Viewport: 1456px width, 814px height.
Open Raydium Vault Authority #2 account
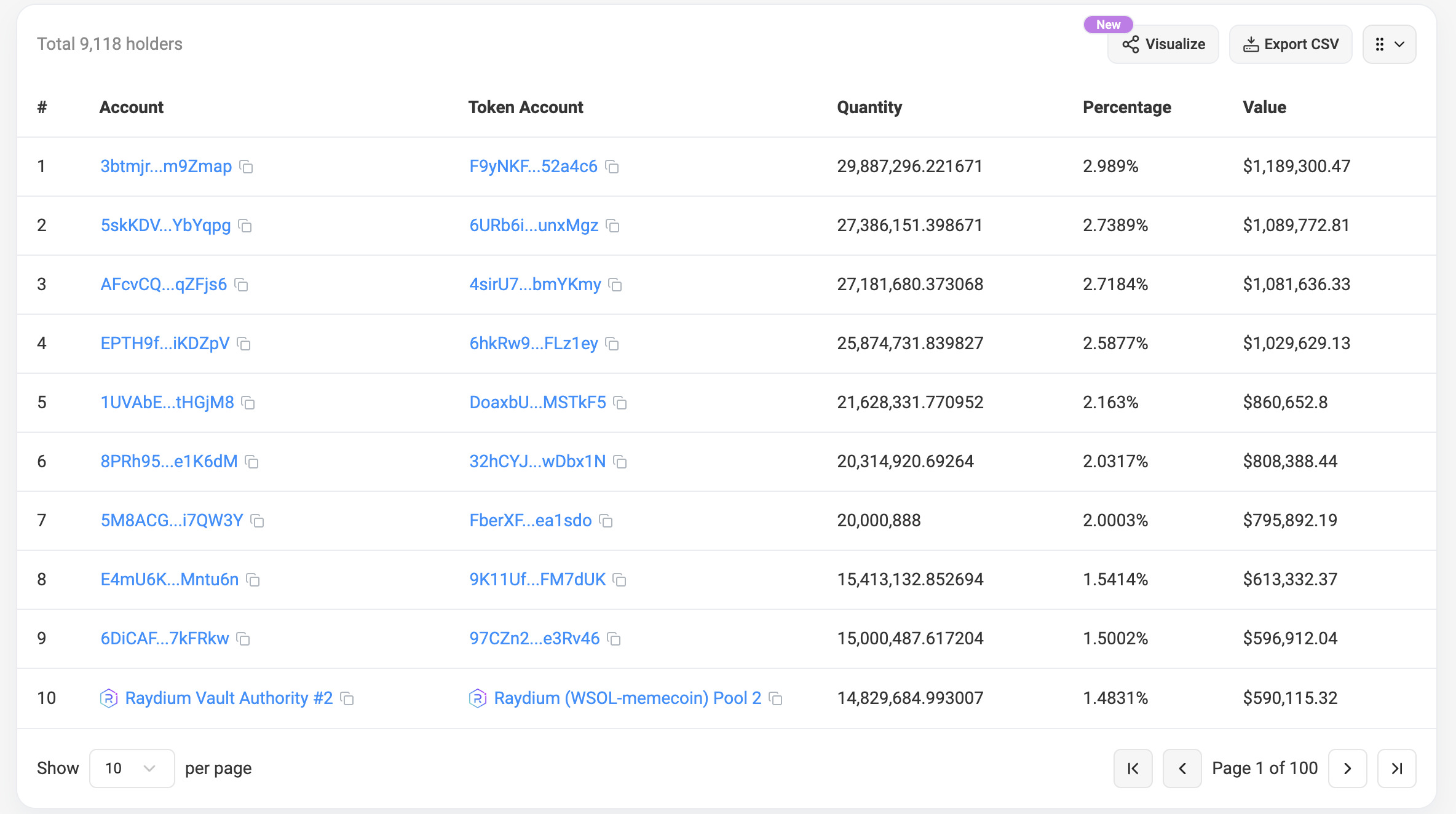coord(229,698)
